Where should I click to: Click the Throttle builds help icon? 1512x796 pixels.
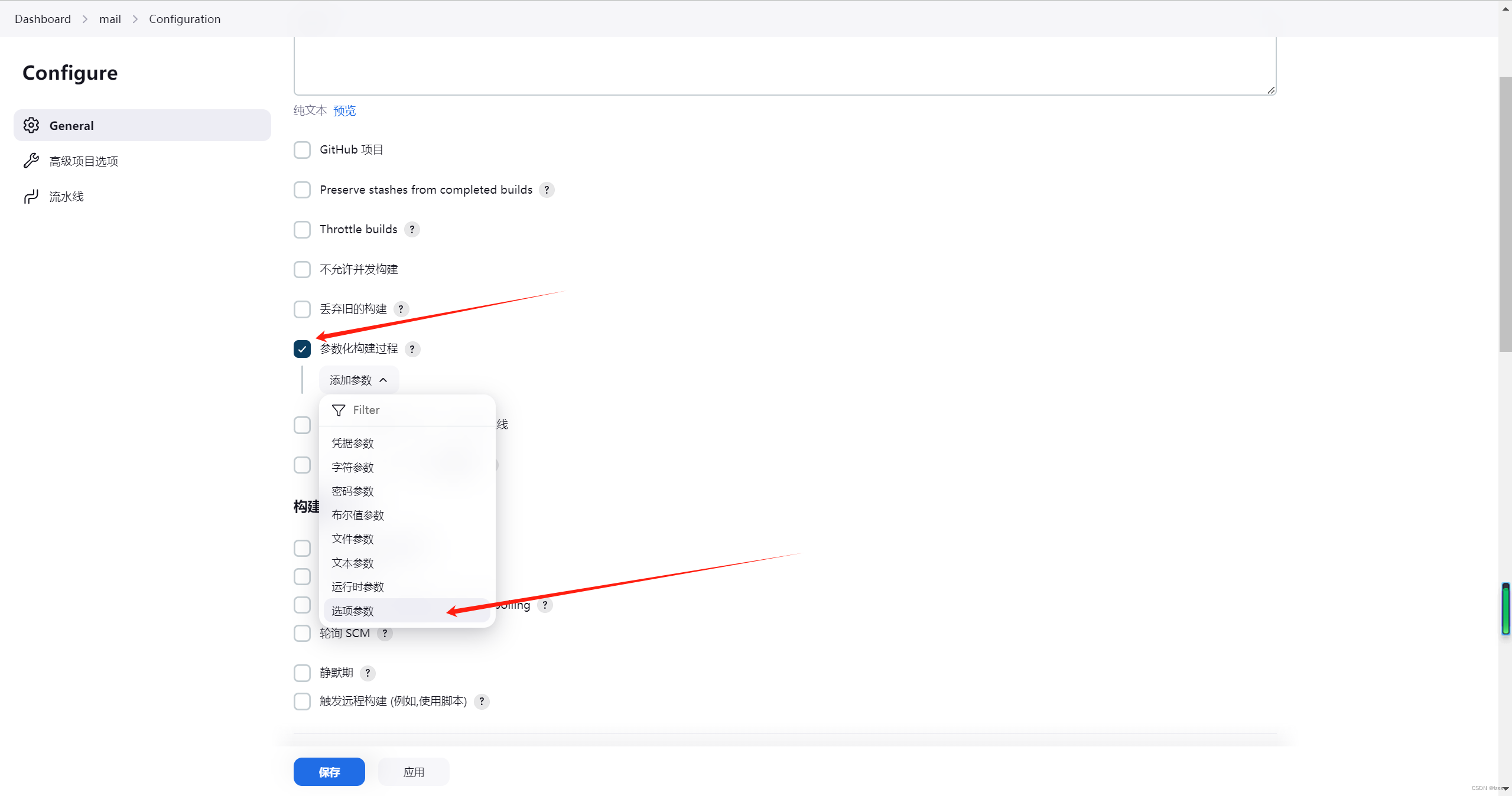coord(412,230)
